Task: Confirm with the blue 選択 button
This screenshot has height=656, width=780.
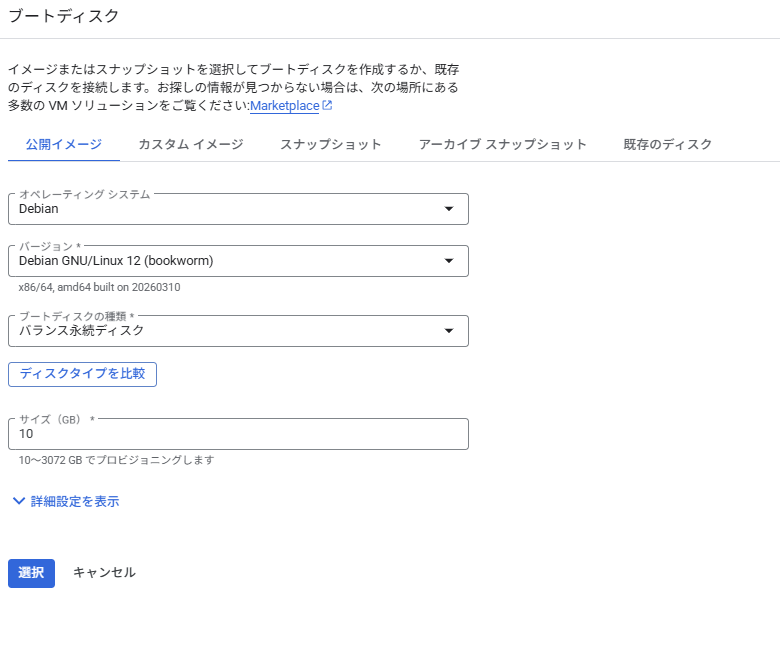Action: point(31,573)
